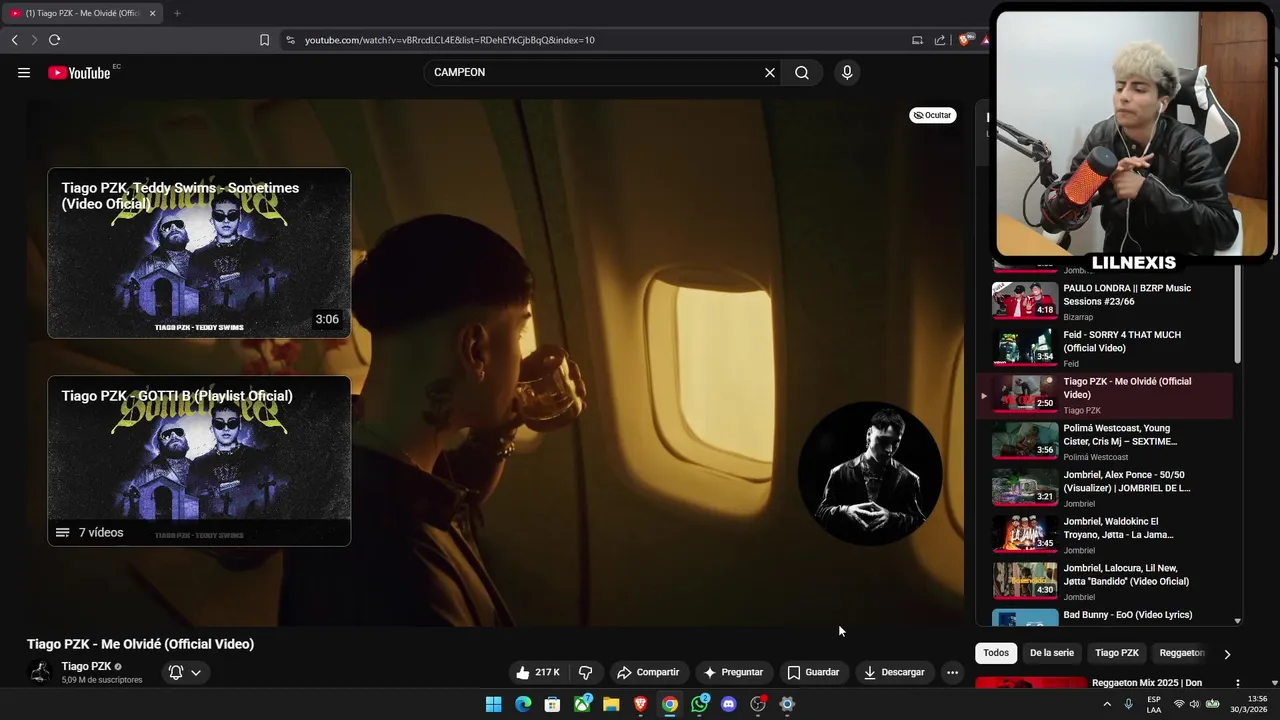
Task: Reload the page with the refresh icon
Action: (54, 40)
